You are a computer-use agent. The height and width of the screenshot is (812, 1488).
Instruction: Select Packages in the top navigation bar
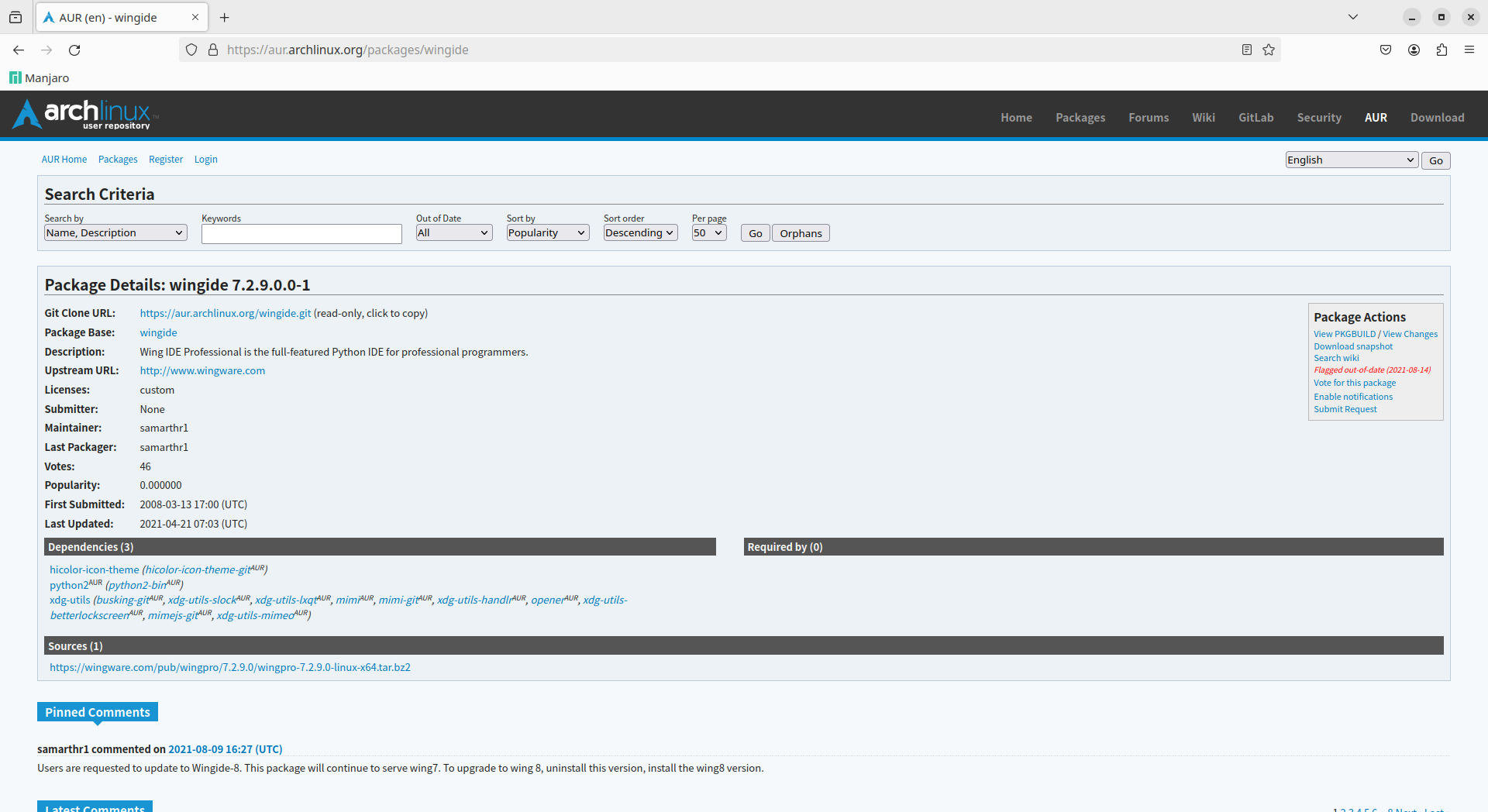[x=1080, y=118]
